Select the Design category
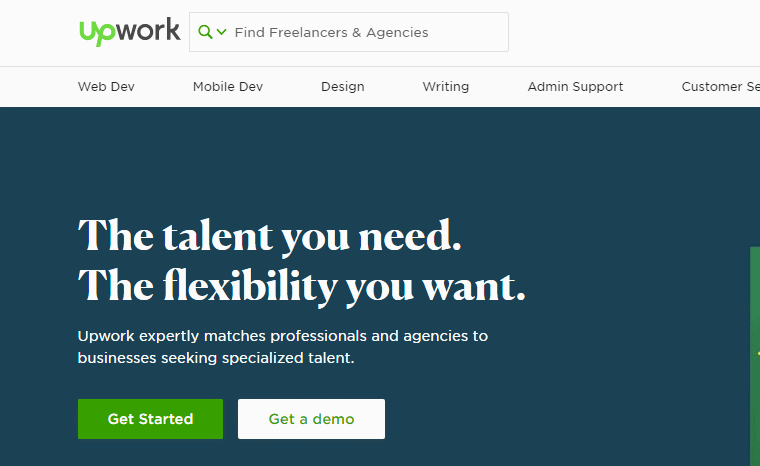Viewport: 760px width, 466px height. tap(343, 86)
